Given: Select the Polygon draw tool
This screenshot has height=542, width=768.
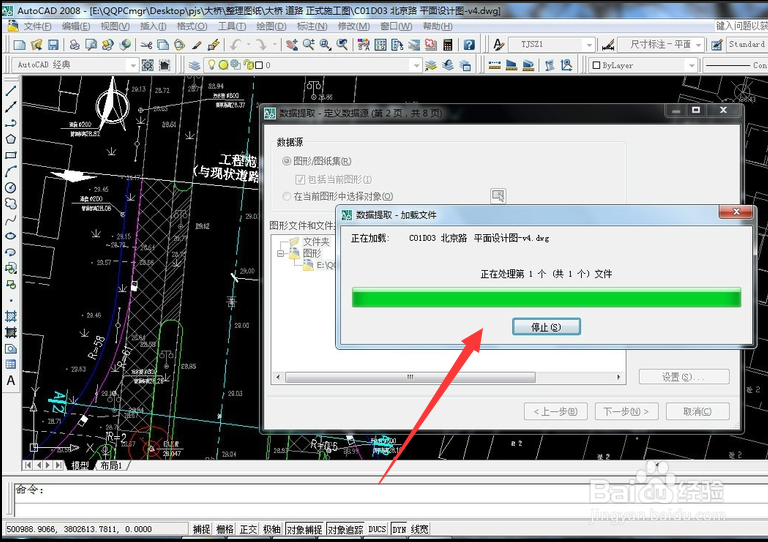Looking at the screenshot, I should pyautogui.click(x=11, y=139).
